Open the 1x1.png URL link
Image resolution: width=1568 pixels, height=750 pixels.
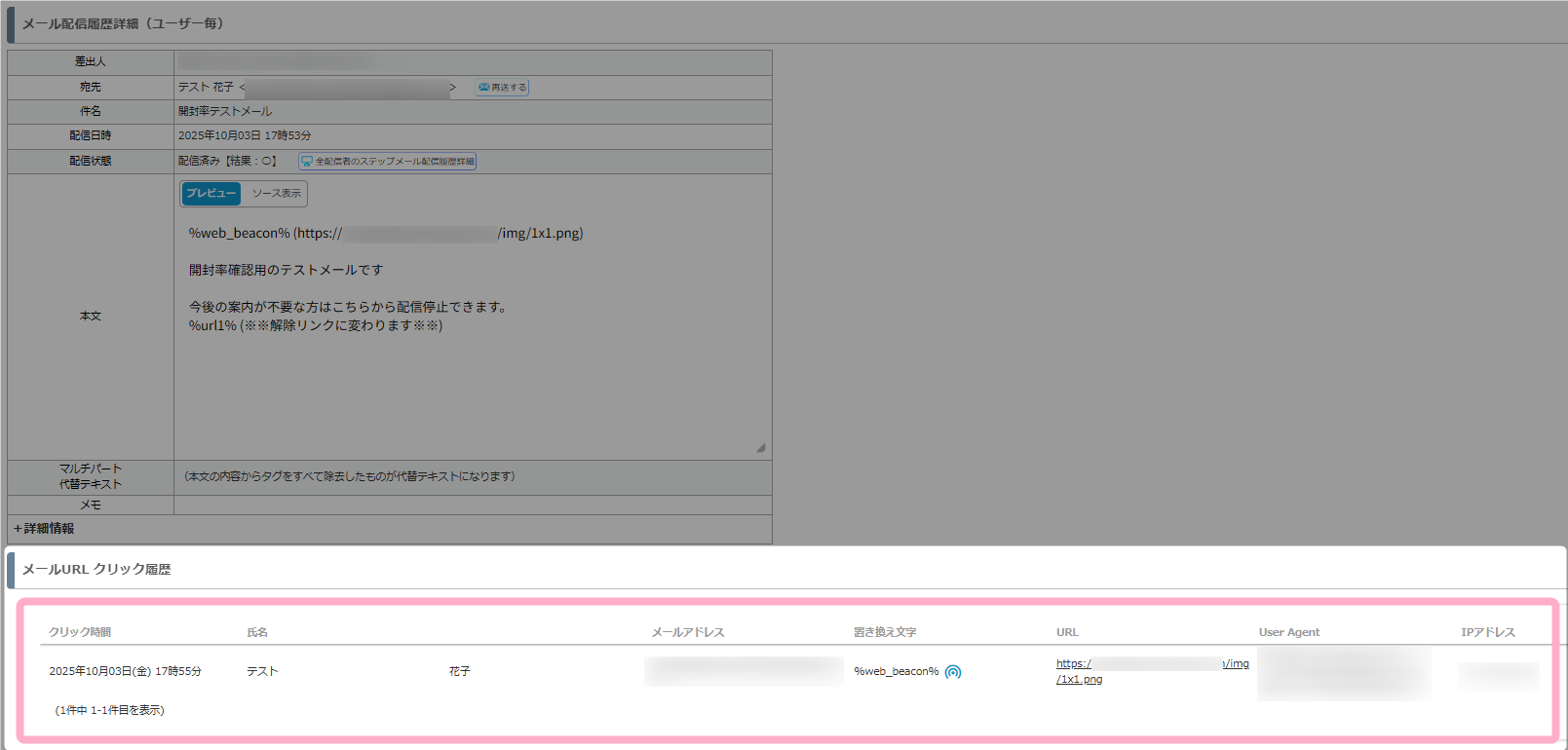tap(1080, 679)
